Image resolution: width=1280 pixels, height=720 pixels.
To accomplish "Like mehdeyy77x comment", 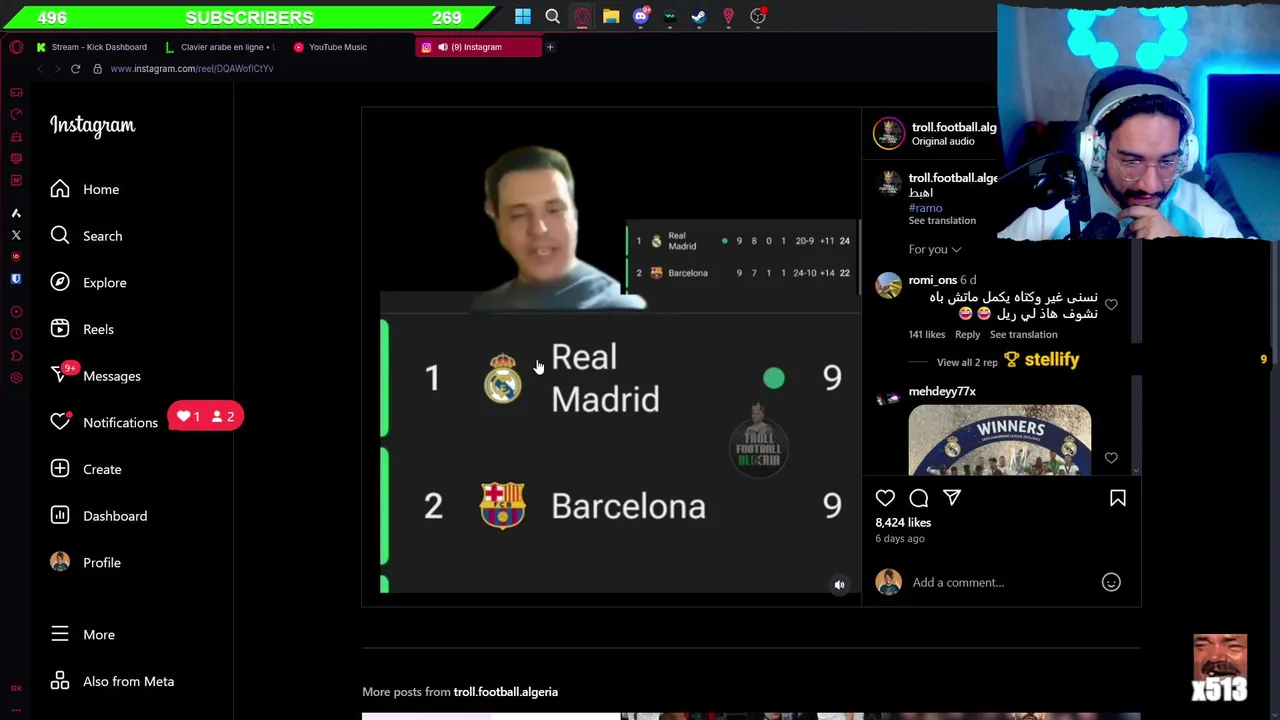I will click(1111, 458).
